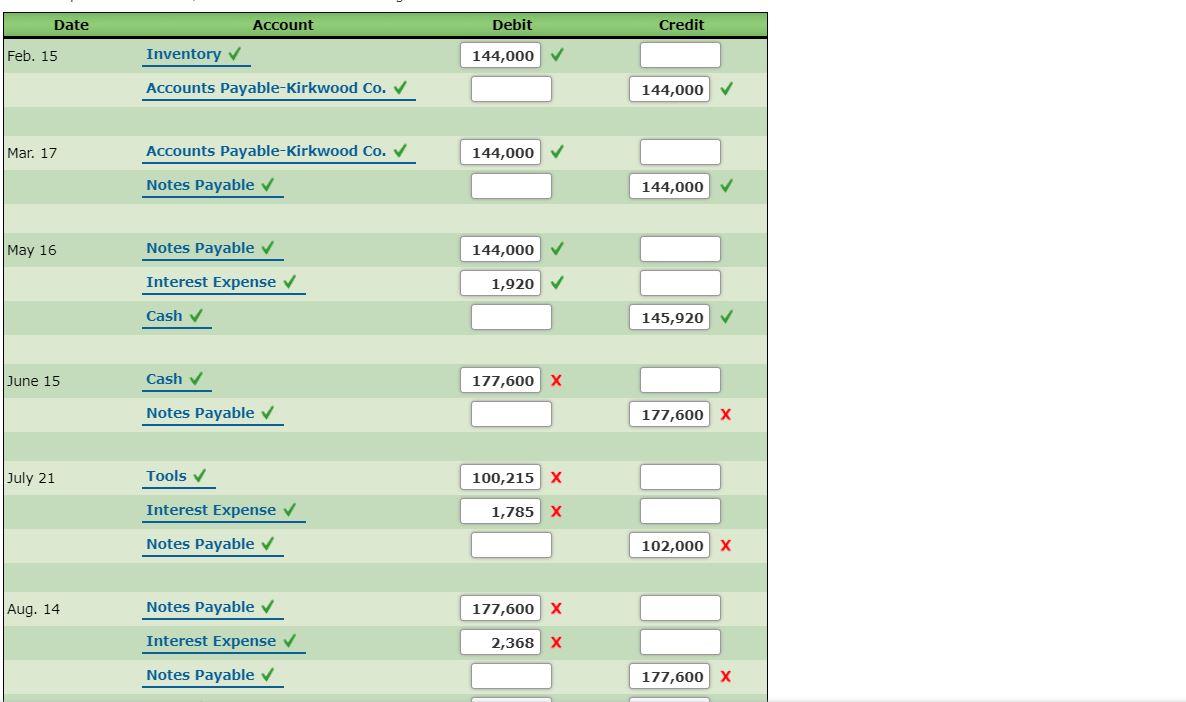Click the Debit column header
1186x702 pixels.
pos(513,24)
